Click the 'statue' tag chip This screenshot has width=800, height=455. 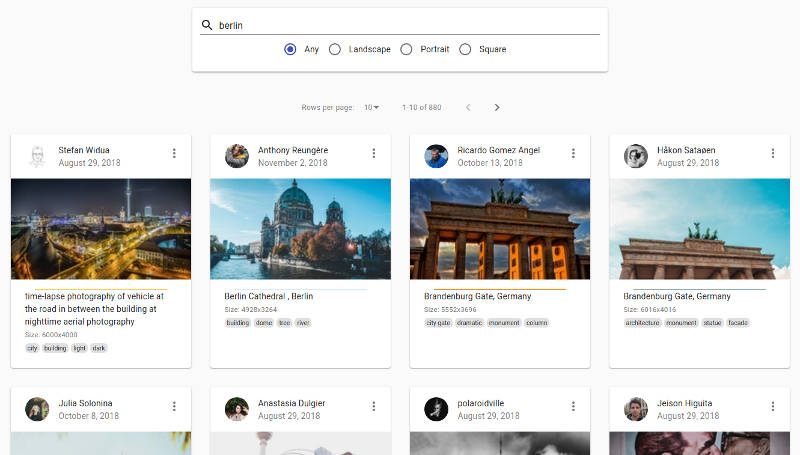pos(712,322)
